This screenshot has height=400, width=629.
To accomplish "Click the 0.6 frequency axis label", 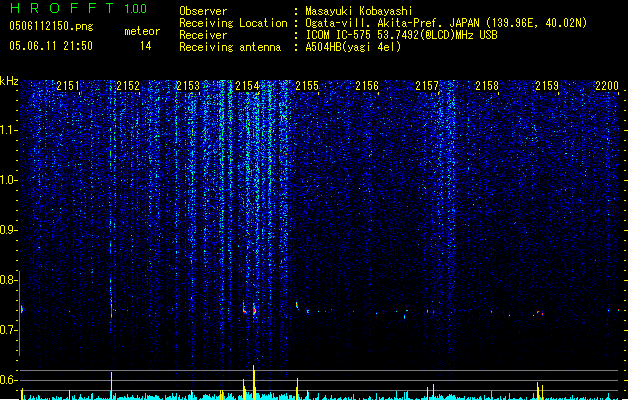I will [x=8, y=380].
